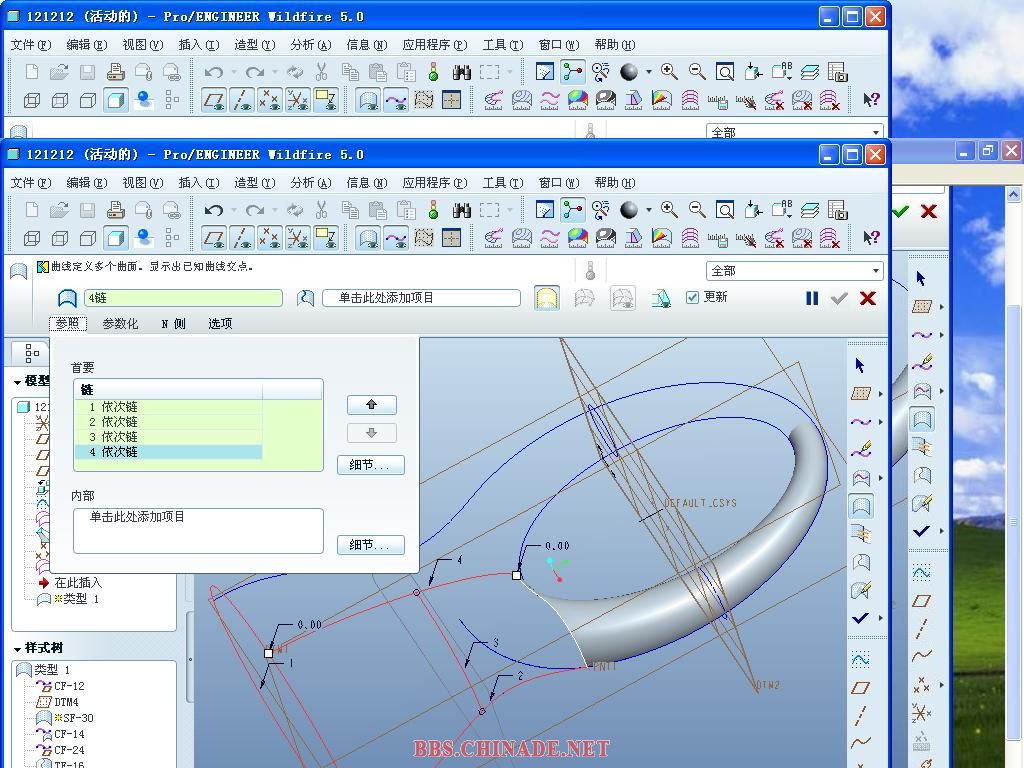
Task: Open 文件(F) menu in front window
Action: (31, 183)
